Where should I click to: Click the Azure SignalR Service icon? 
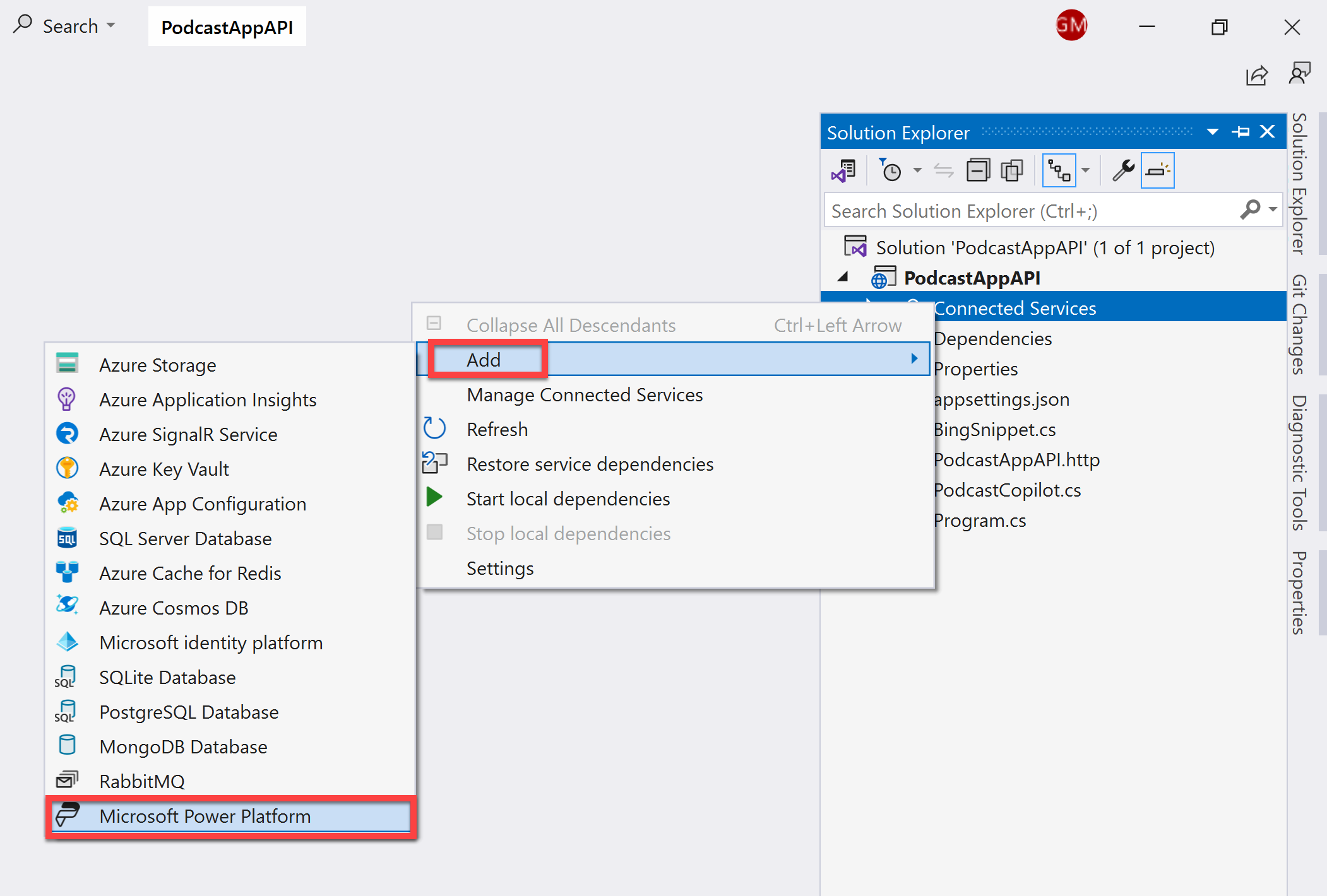point(67,433)
